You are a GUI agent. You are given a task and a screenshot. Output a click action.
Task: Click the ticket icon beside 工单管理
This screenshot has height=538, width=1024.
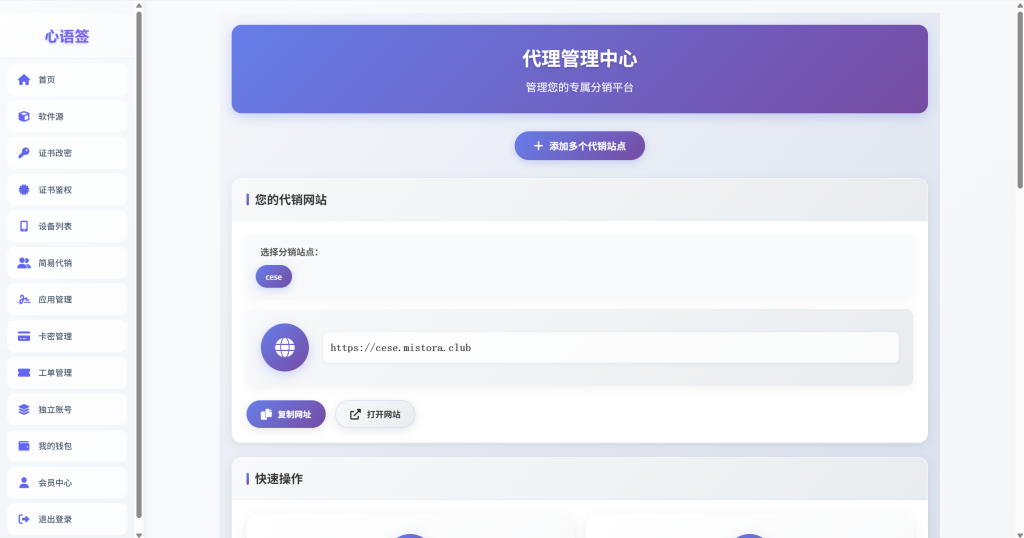tap(24, 373)
